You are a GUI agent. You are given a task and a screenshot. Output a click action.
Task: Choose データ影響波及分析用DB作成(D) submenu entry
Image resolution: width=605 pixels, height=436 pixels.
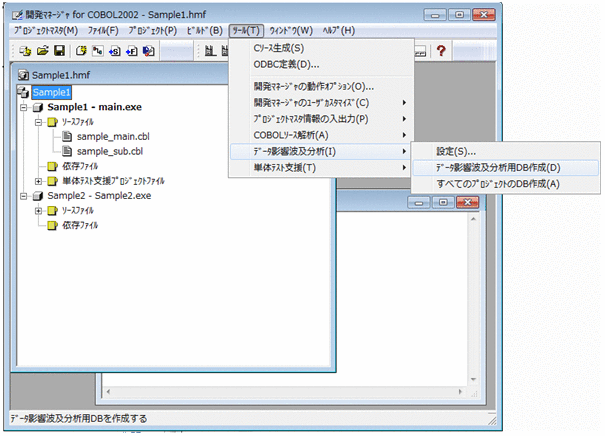506,167
